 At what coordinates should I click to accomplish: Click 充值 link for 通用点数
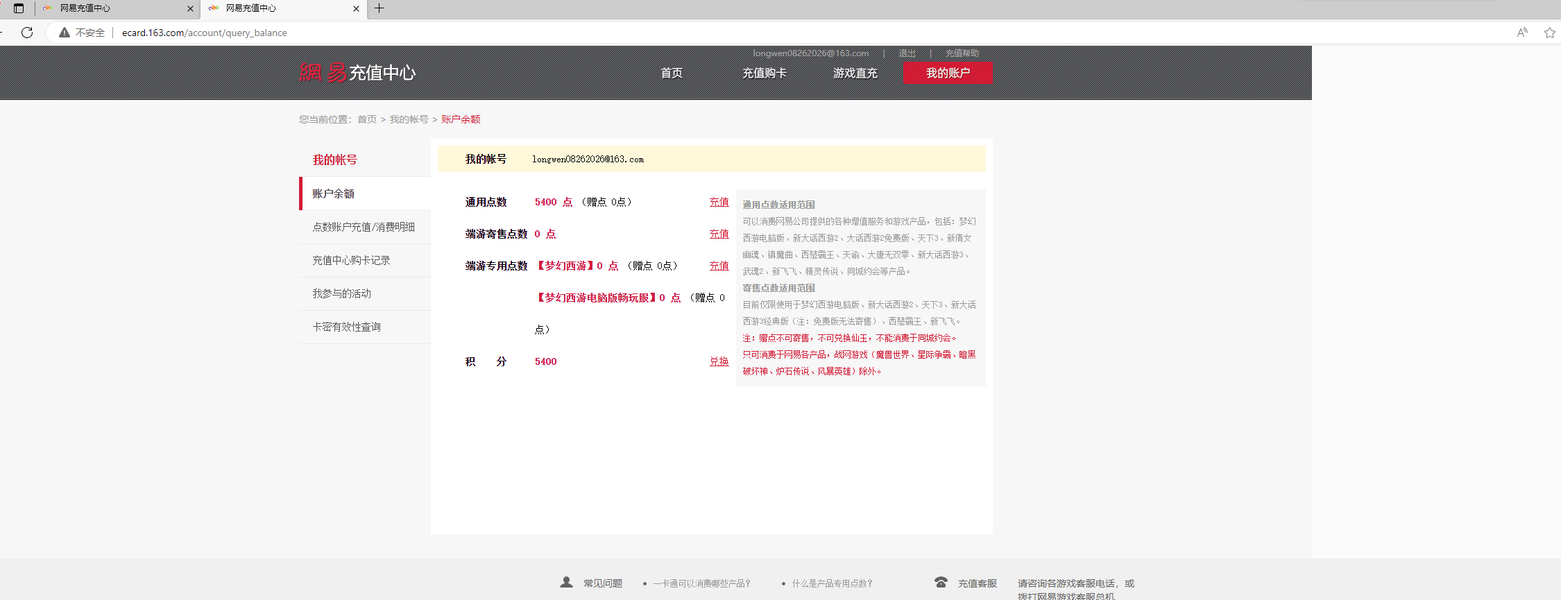719,202
